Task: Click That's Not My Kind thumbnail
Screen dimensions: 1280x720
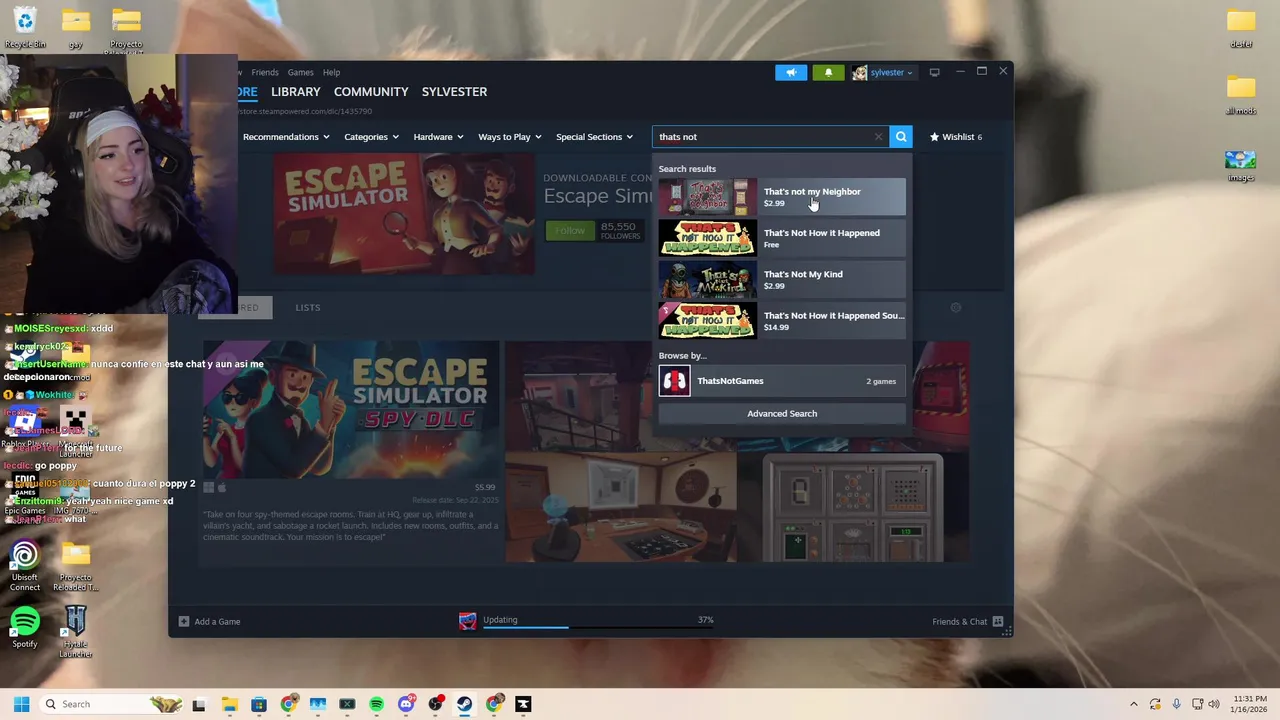Action: pyautogui.click(x=707, y=279)
